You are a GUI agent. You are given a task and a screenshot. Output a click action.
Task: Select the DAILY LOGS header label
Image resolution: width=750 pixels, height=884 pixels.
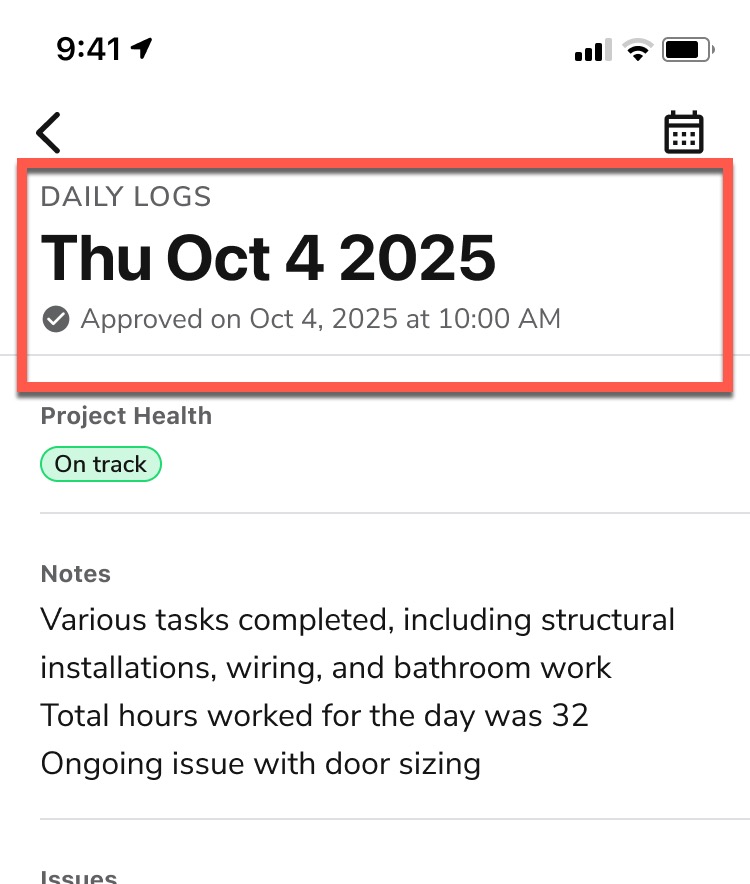(x=125, y=197)
